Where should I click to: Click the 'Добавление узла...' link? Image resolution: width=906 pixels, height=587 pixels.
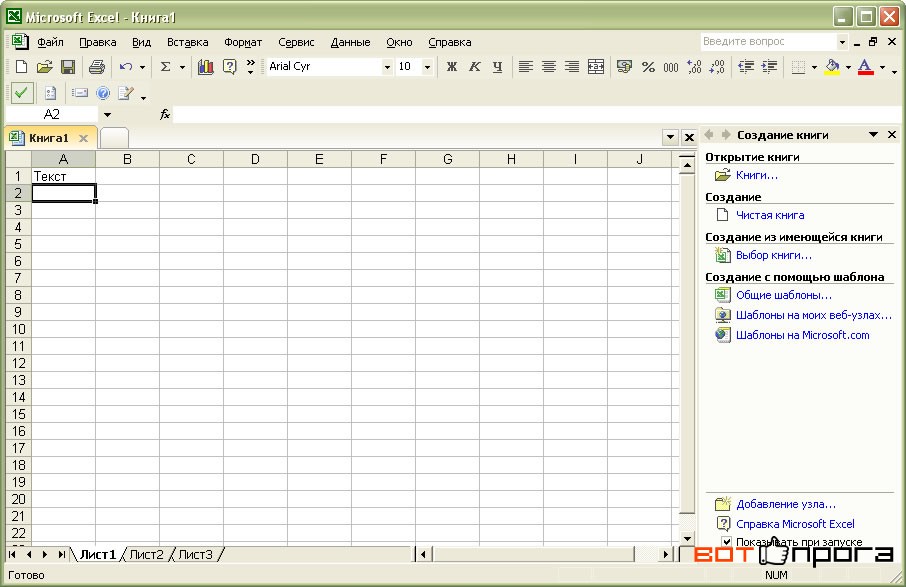tap(786, 504)
